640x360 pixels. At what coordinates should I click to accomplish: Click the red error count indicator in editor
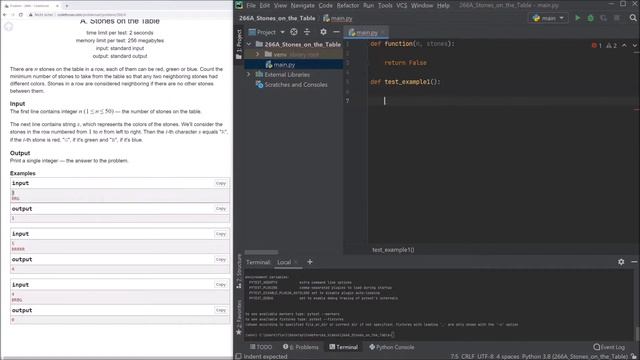click(x=596, y=45)
